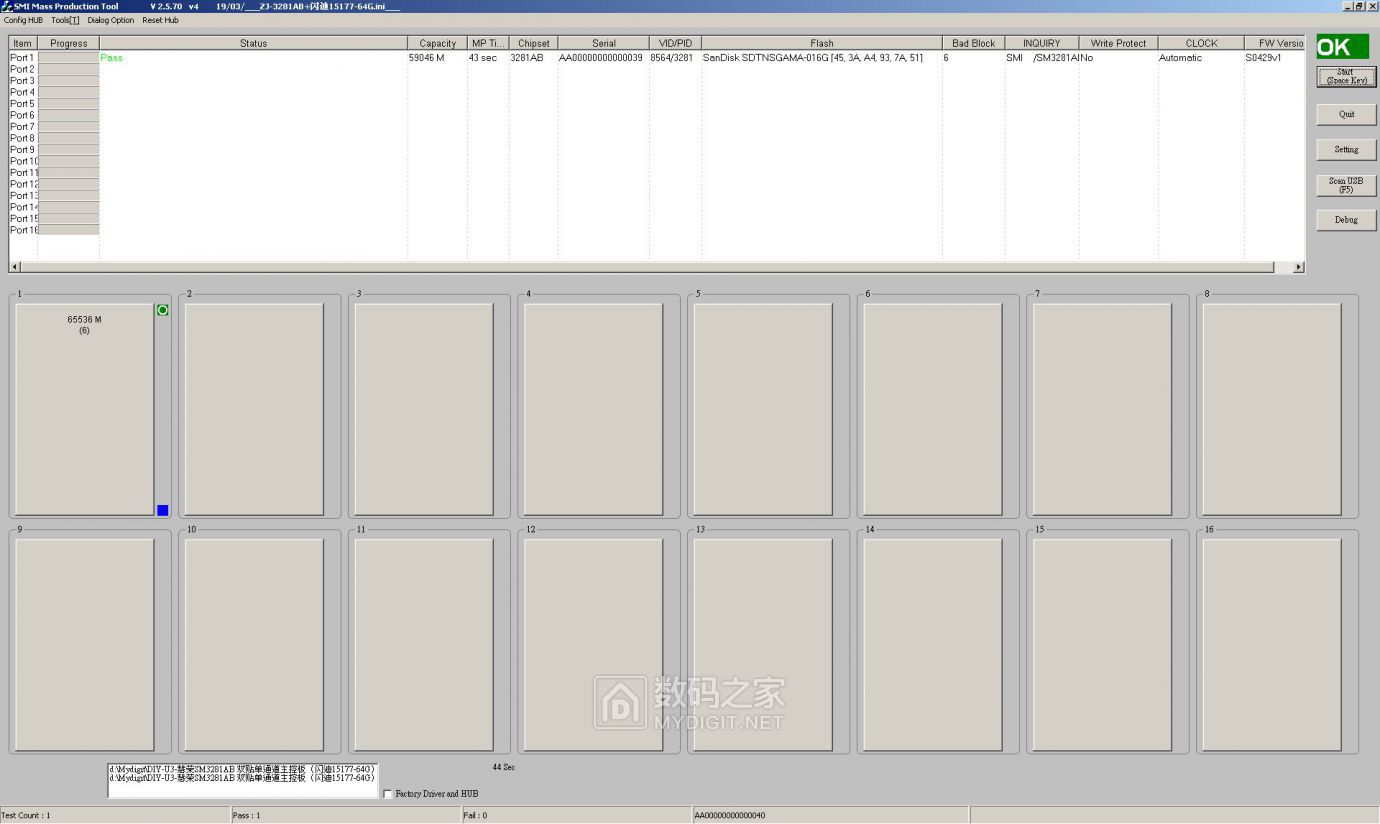The height and width of the screenshot is (824, 1380).
Task: Click the Start (Space Key) button
Action: (x=1346, y=77)
